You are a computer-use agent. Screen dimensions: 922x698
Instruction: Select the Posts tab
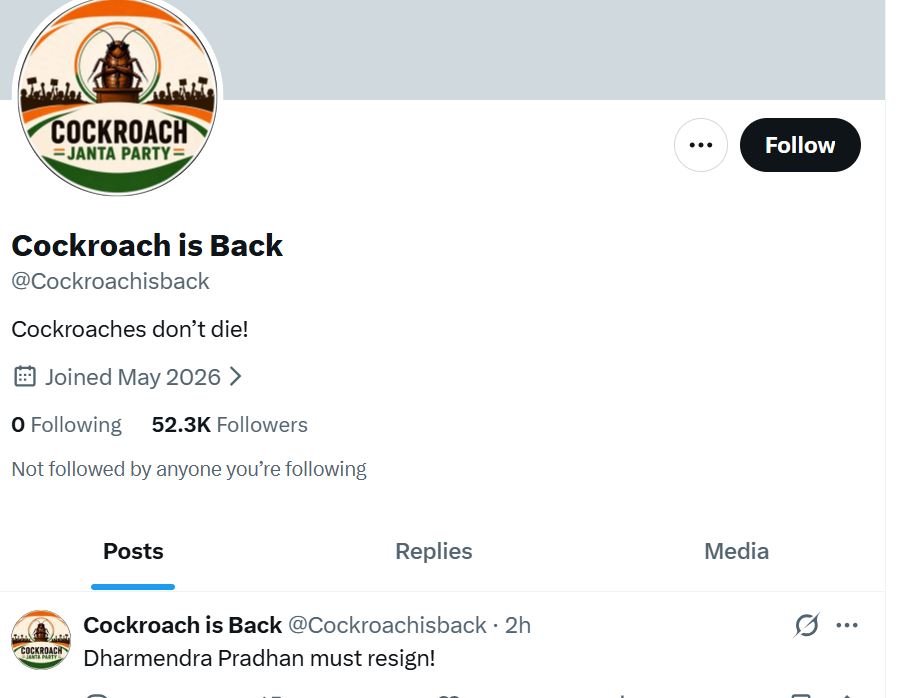[133, 552]
